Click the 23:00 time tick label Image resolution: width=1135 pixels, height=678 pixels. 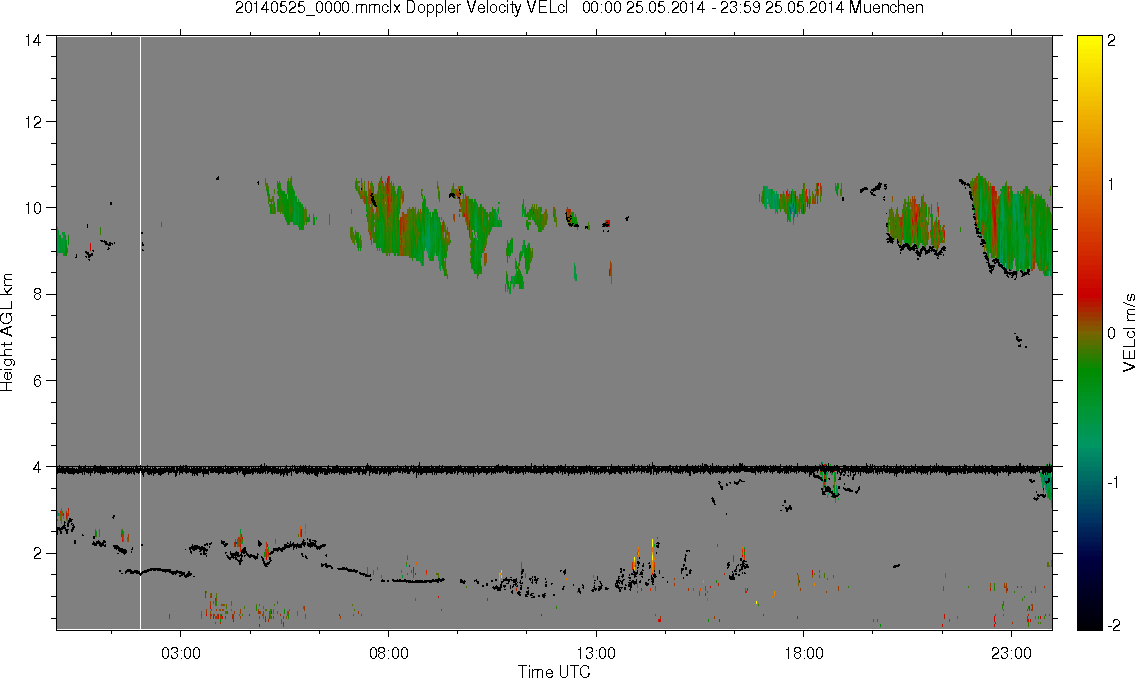pos(1011,653)
